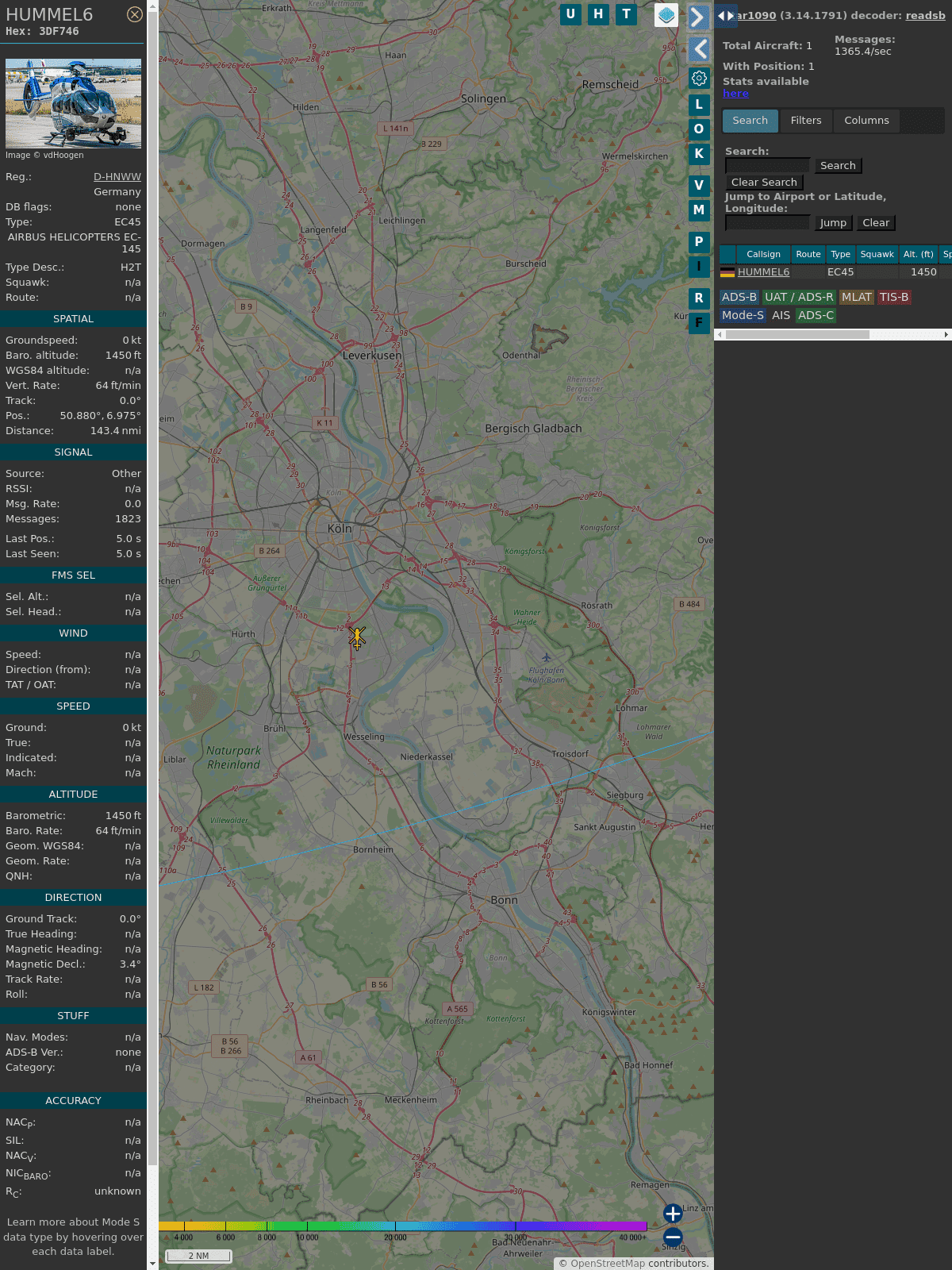
Task: Open the readsb decoder link
Action: (x=925, y=15)
